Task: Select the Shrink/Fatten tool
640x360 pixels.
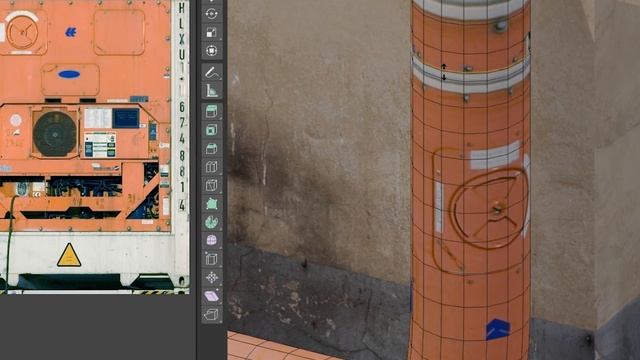Action: (211, 277)
